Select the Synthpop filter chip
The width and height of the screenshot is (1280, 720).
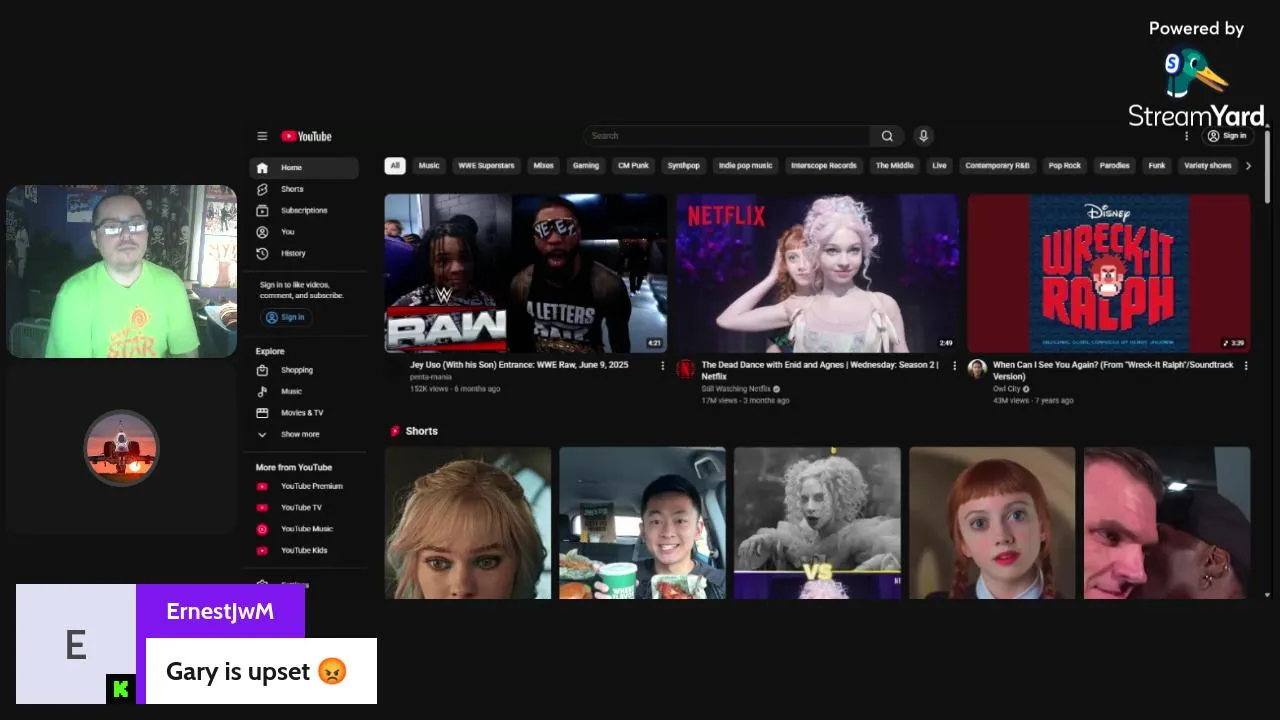(684, 166)
